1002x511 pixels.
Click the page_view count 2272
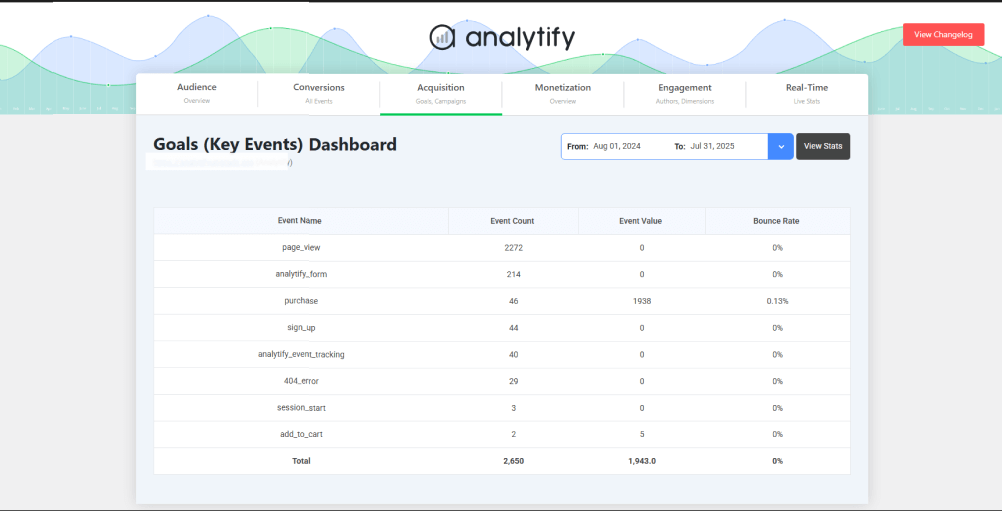tap(513, 248)
